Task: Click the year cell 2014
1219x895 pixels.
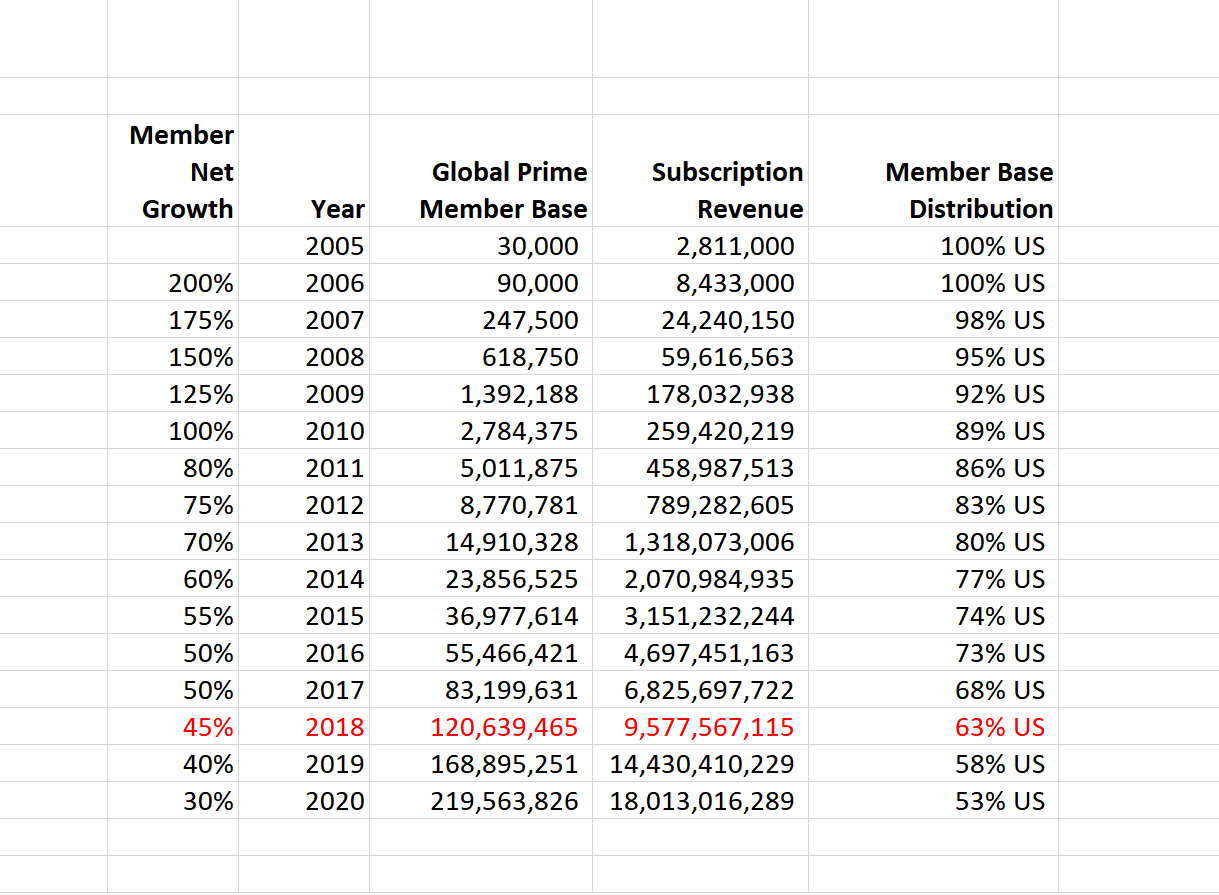Action: pos(304,579)
